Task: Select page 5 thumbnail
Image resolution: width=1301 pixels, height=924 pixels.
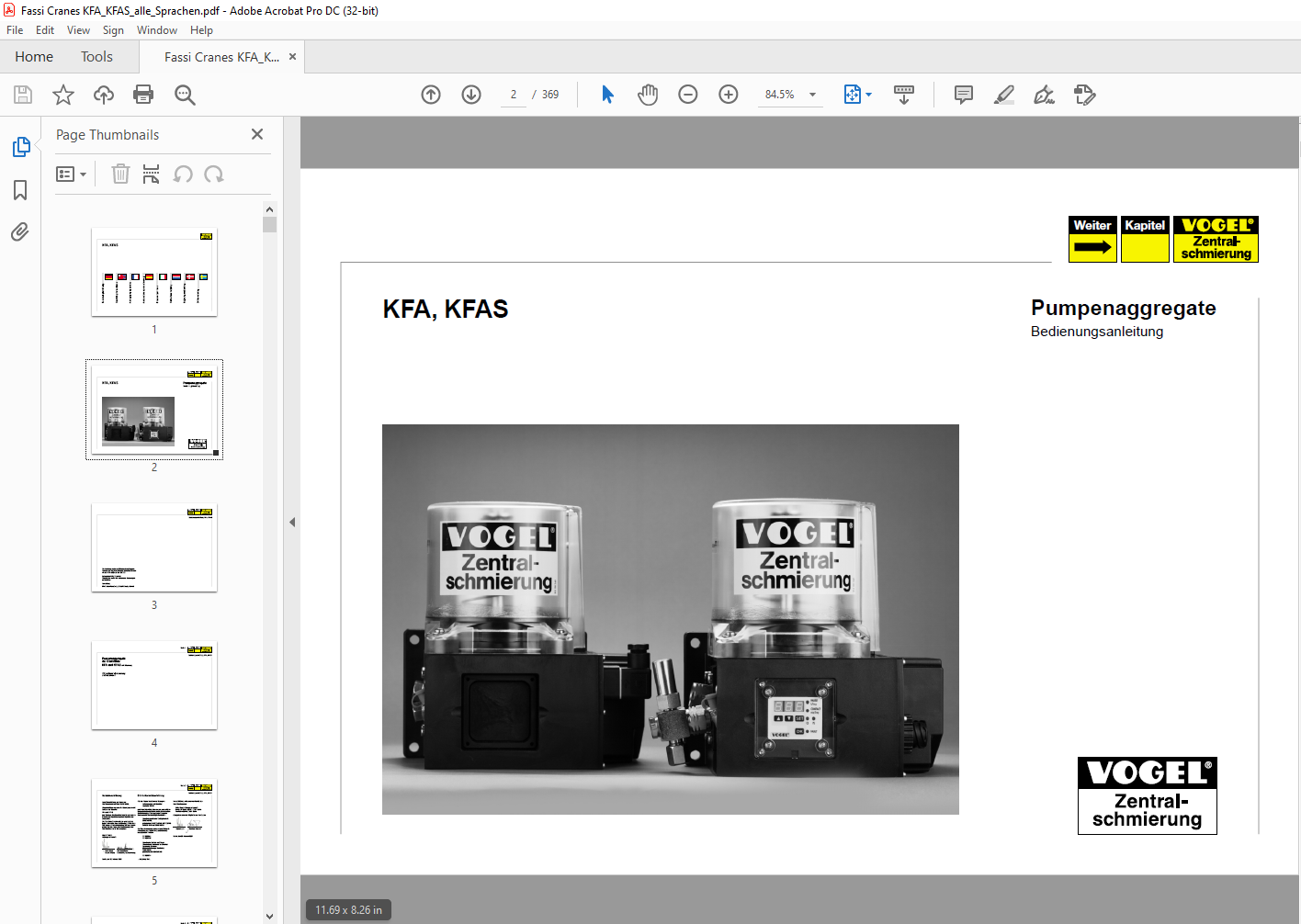Action: (154, 823)
